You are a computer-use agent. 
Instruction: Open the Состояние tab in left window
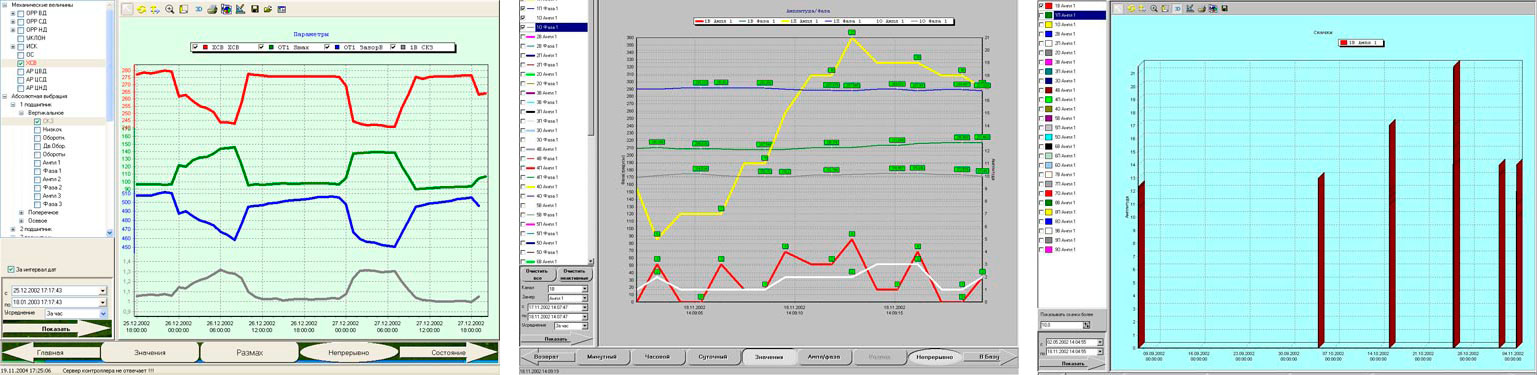[x=448, y=352]
